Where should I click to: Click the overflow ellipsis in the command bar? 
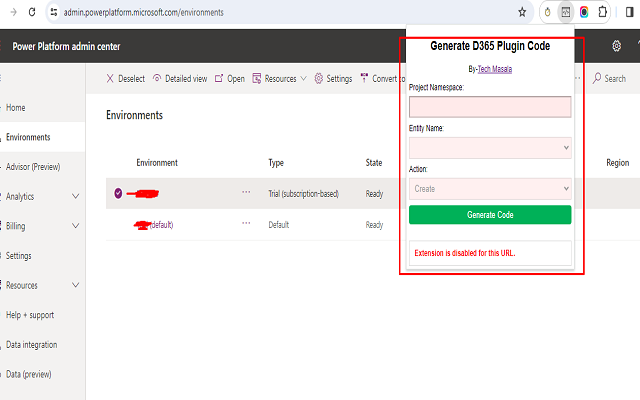tap(578, 78)
